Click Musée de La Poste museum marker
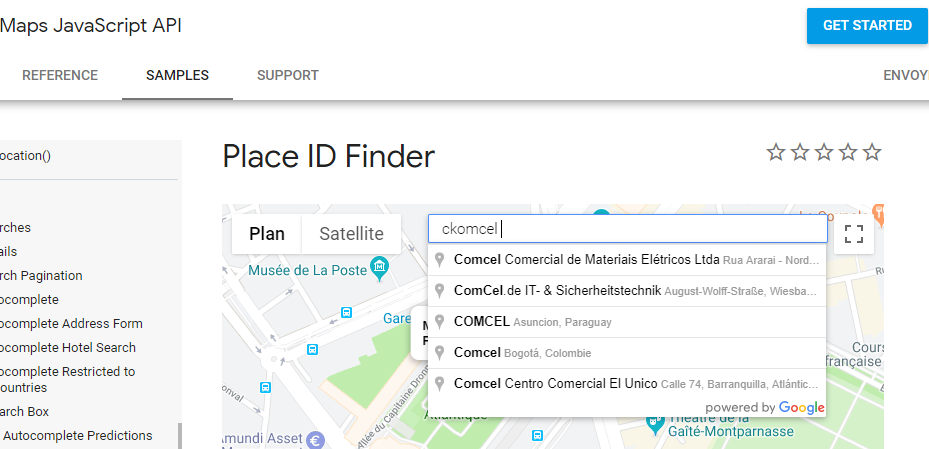The width and height of the screenshot is (929, 449). [380, 268]
